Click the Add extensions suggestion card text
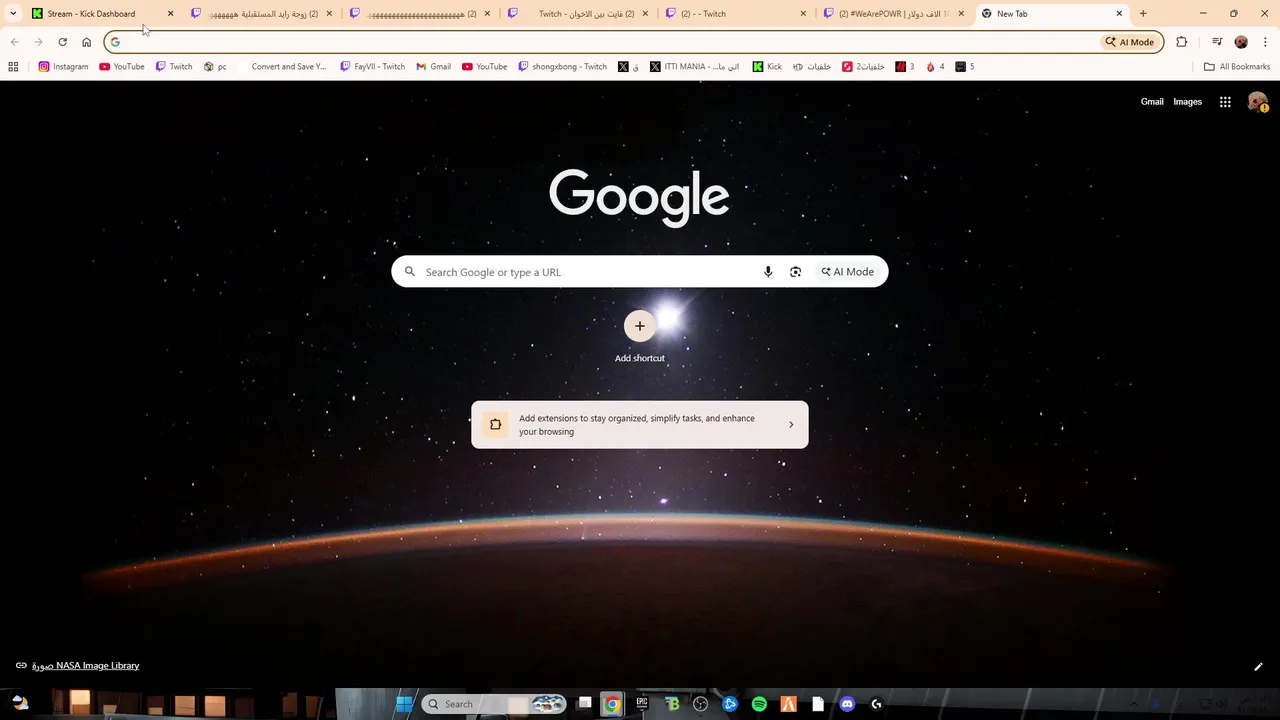Viewport: 1280px width, 720px height. [637, 425]
